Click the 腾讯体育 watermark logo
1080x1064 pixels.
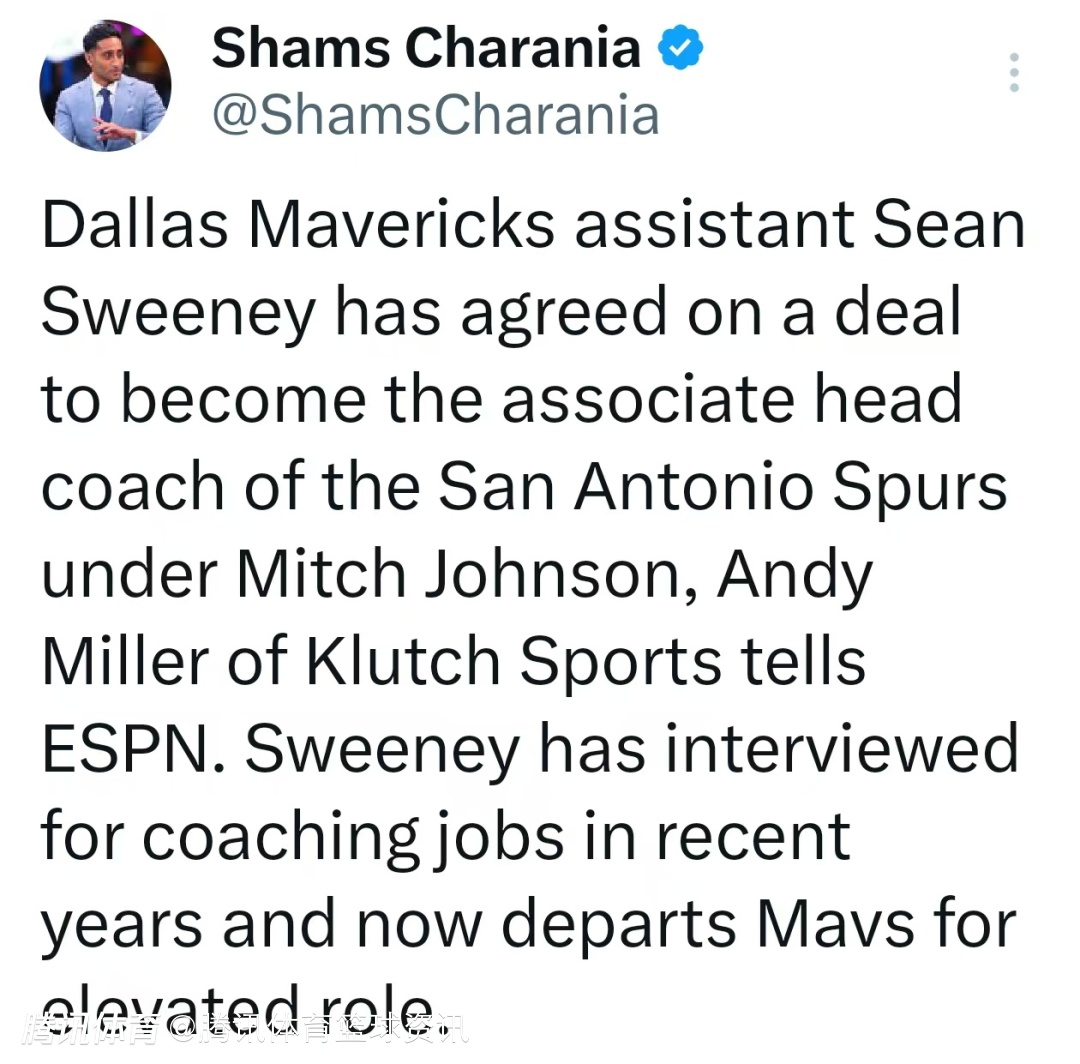[92, 1030]
